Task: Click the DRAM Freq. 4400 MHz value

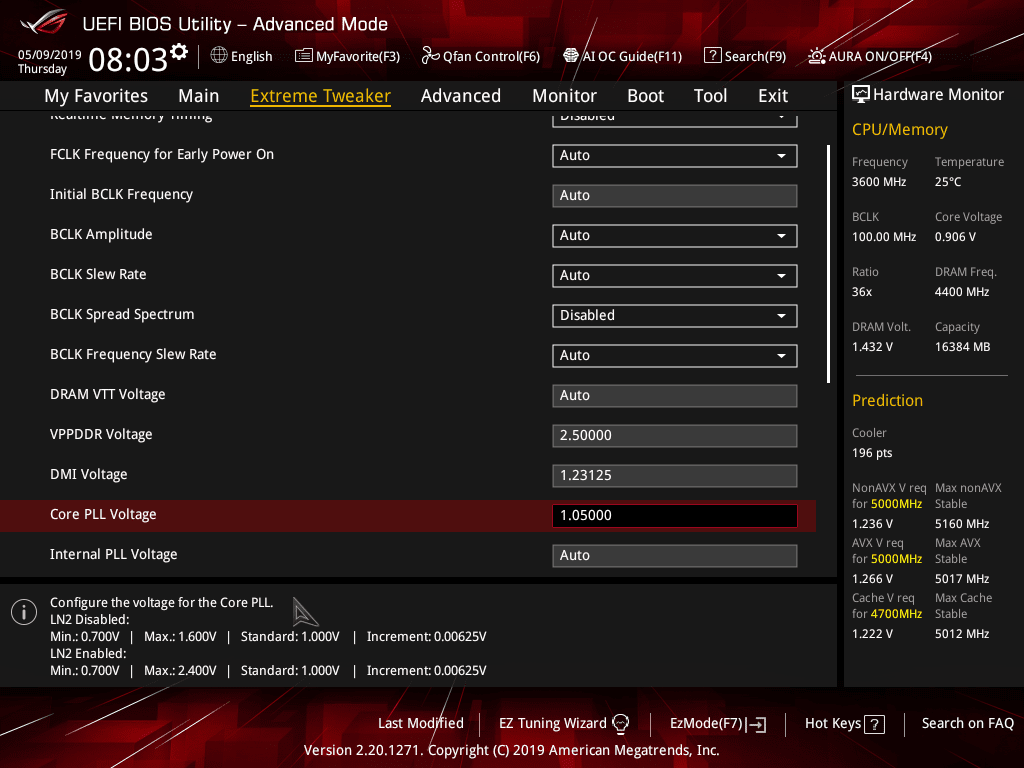Action: pos(961,292)
